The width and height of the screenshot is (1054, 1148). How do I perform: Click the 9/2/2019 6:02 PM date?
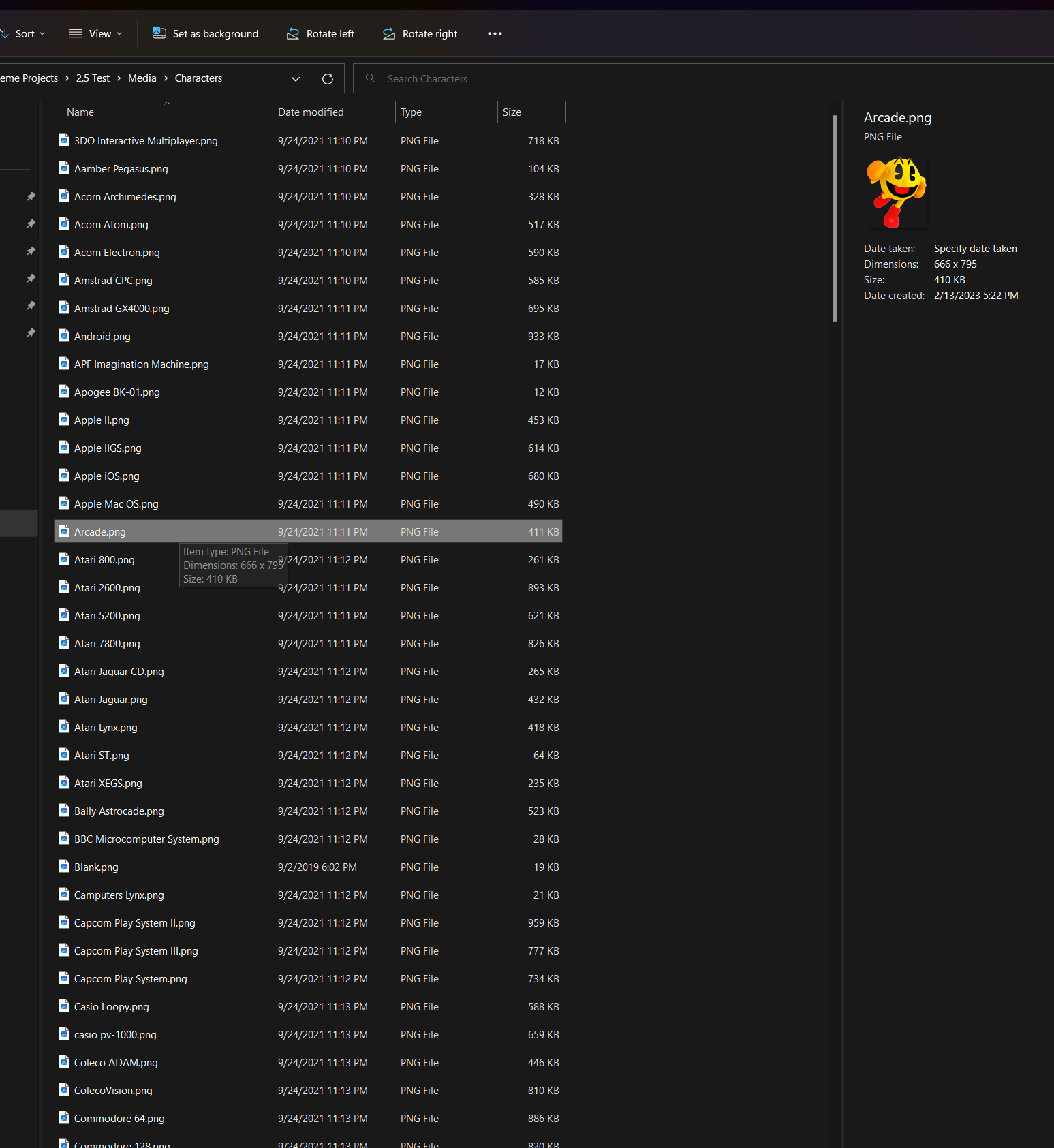pyautogui.click(x=317, y=867)
